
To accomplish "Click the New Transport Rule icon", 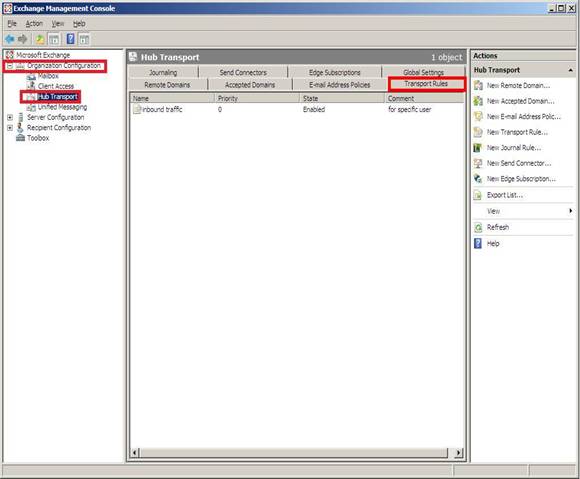I will (478, 132).
